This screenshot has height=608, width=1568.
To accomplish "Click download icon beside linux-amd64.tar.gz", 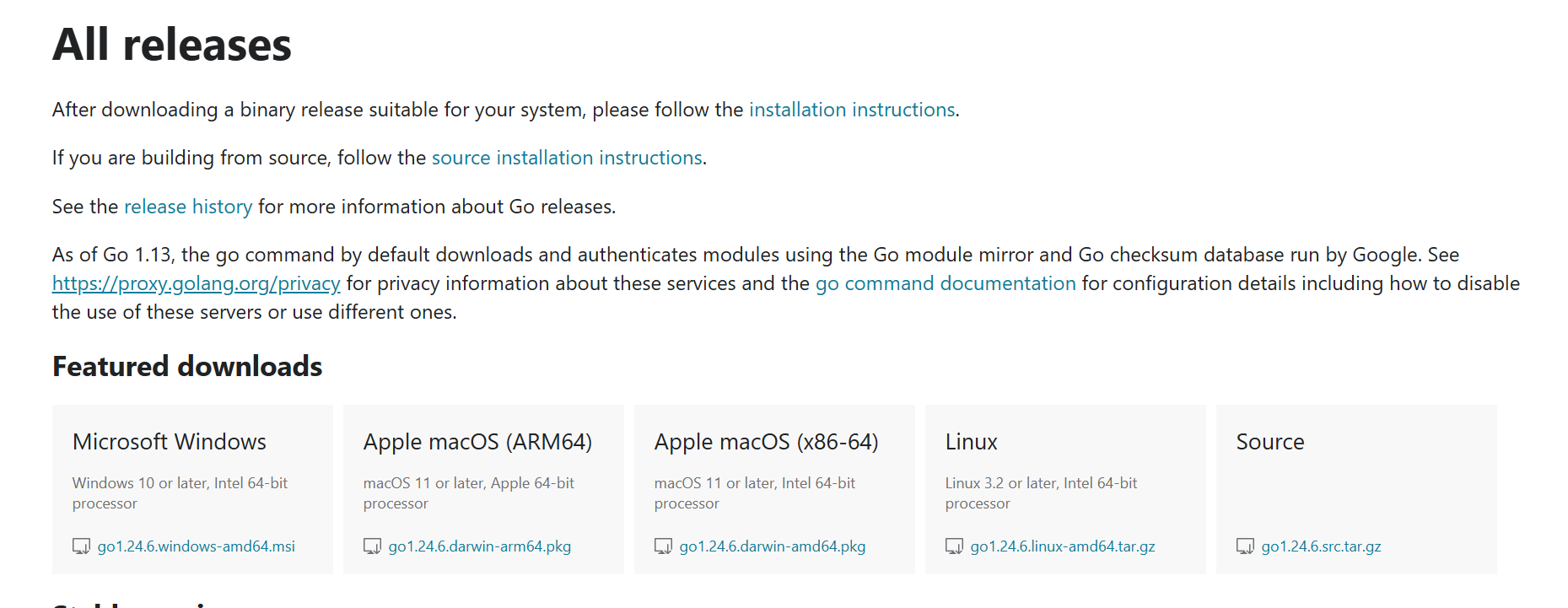I will point(954,546).
